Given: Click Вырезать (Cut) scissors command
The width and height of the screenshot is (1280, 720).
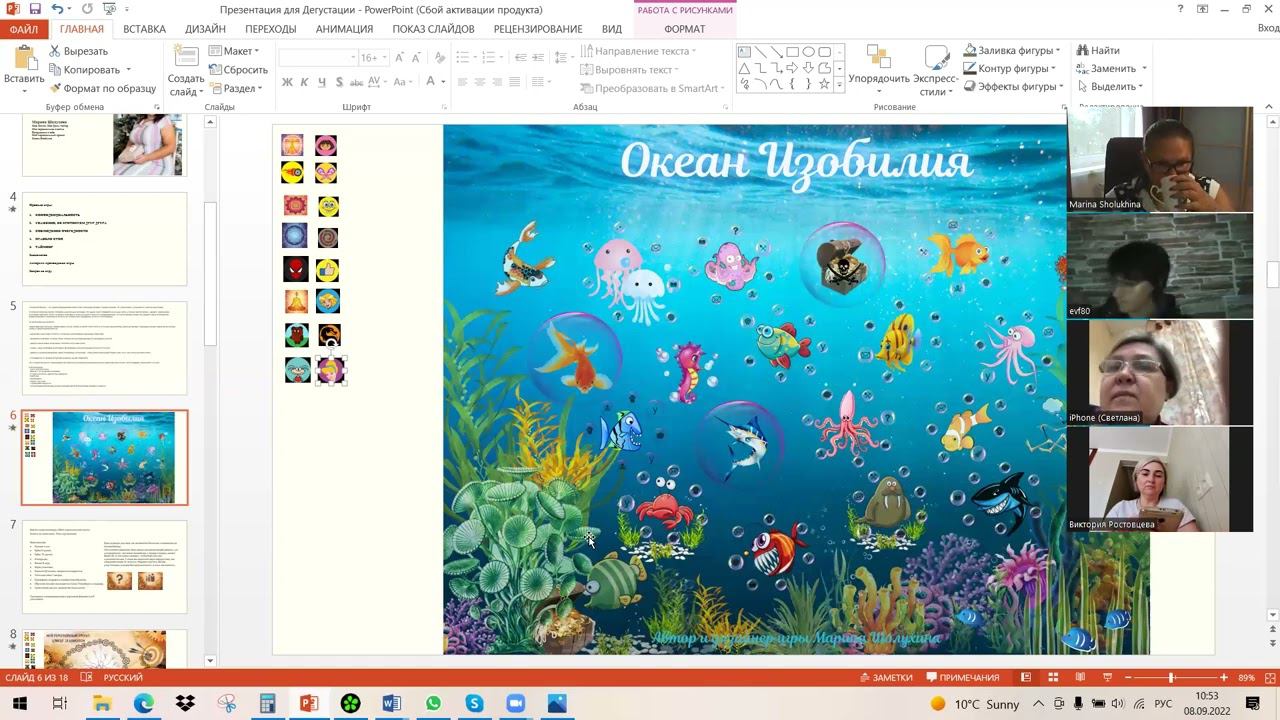Looking at the screenshot, I should 77,51.
